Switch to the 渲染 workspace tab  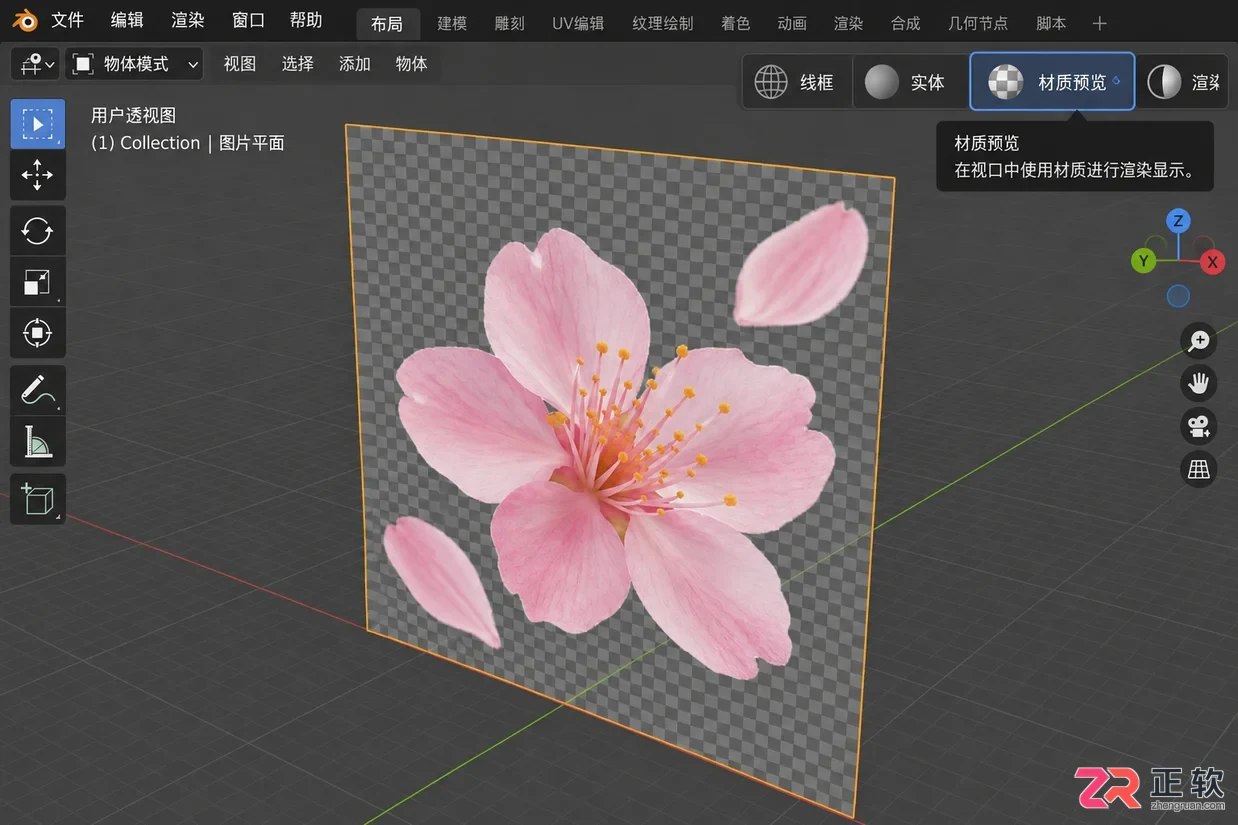coord(849,23)
